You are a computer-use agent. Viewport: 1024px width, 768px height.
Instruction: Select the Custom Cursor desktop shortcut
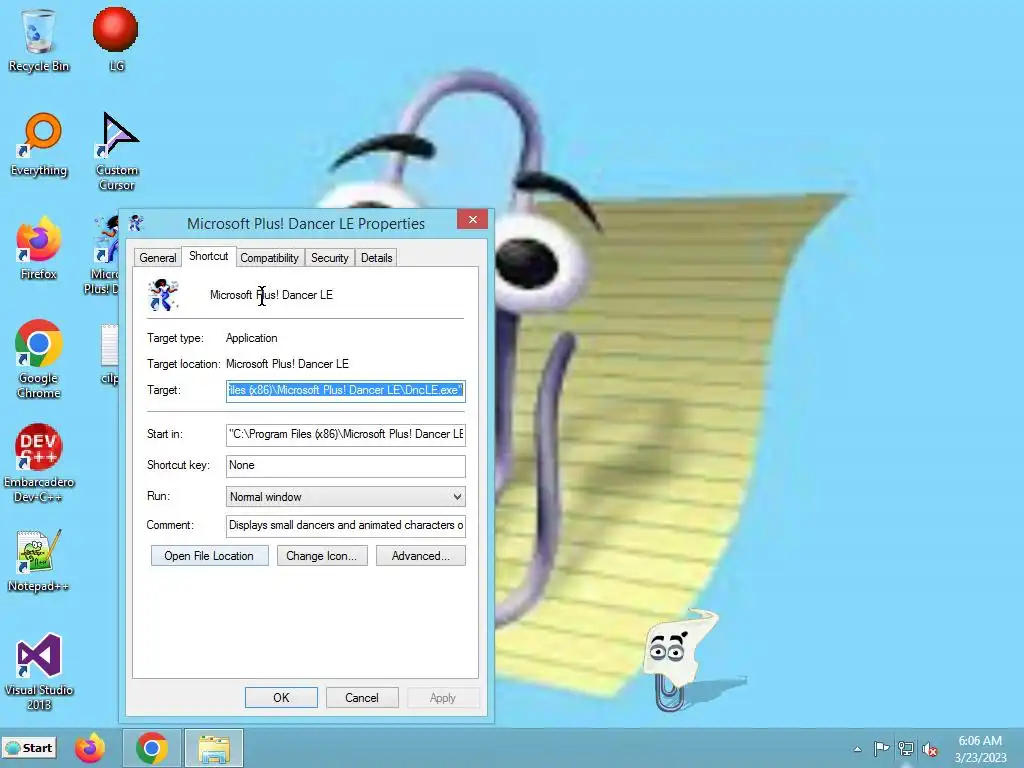[117, 152]
